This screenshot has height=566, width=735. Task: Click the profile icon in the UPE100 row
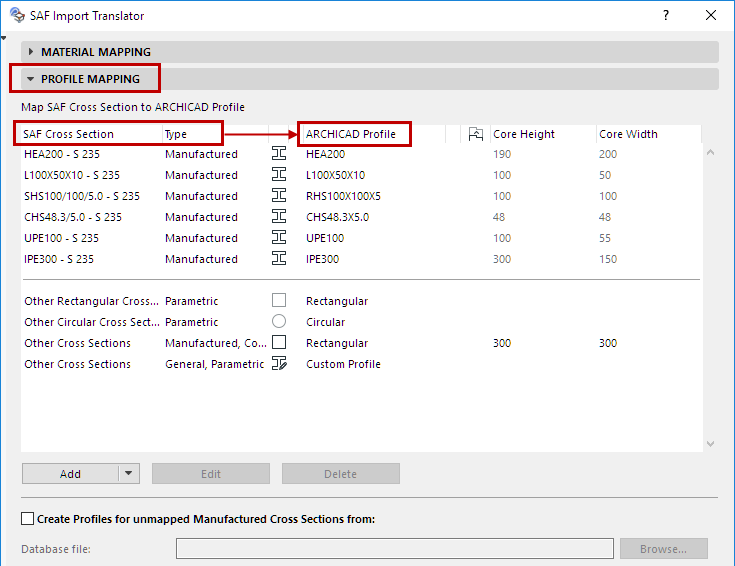[x=279, y=237]
